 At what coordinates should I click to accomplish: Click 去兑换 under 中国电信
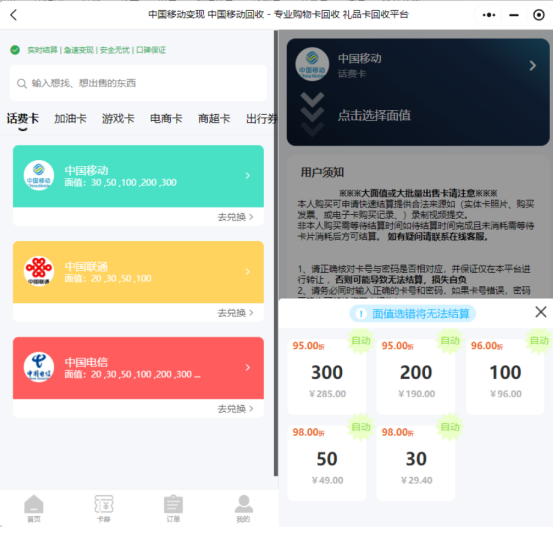(x=235, y=408)
